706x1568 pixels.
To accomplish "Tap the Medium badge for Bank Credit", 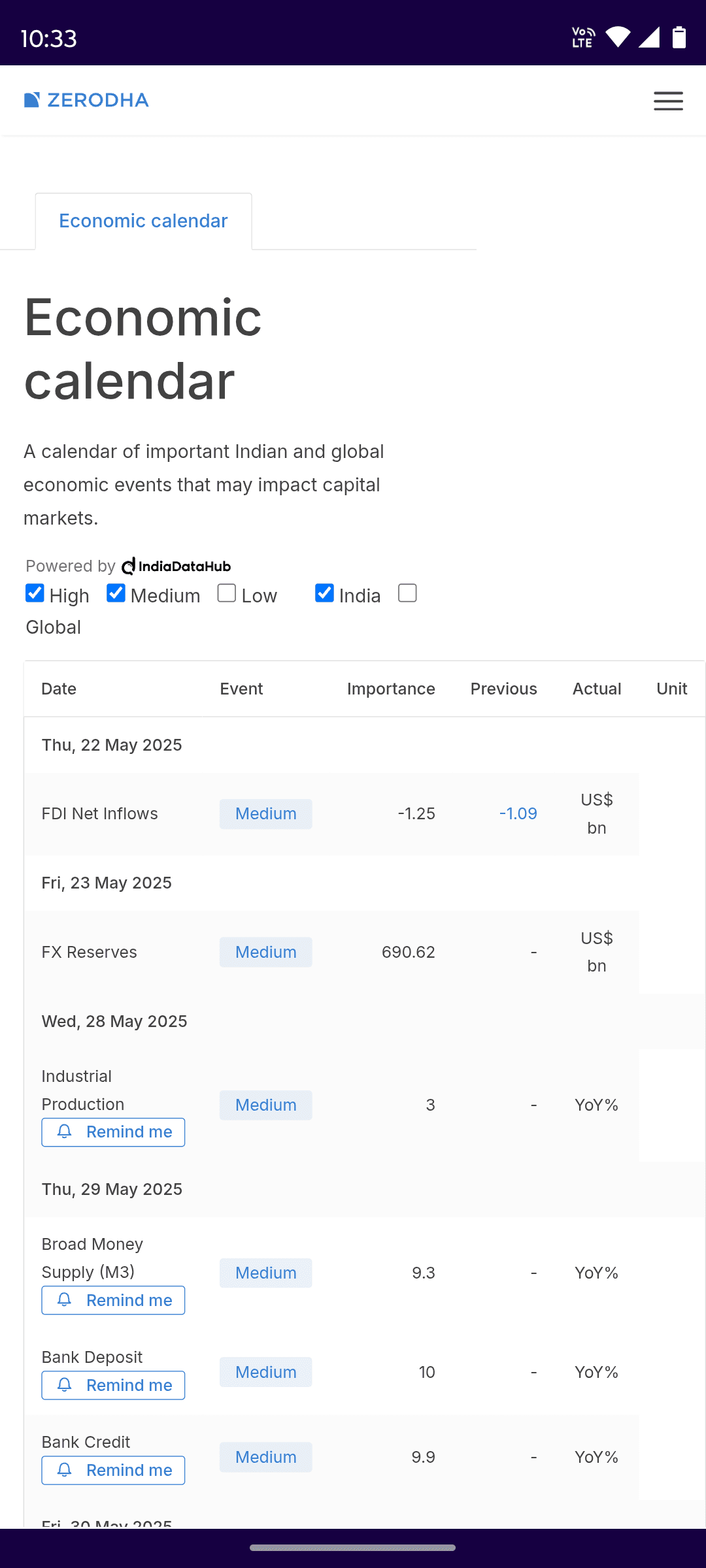I will tap(266, 1458).
